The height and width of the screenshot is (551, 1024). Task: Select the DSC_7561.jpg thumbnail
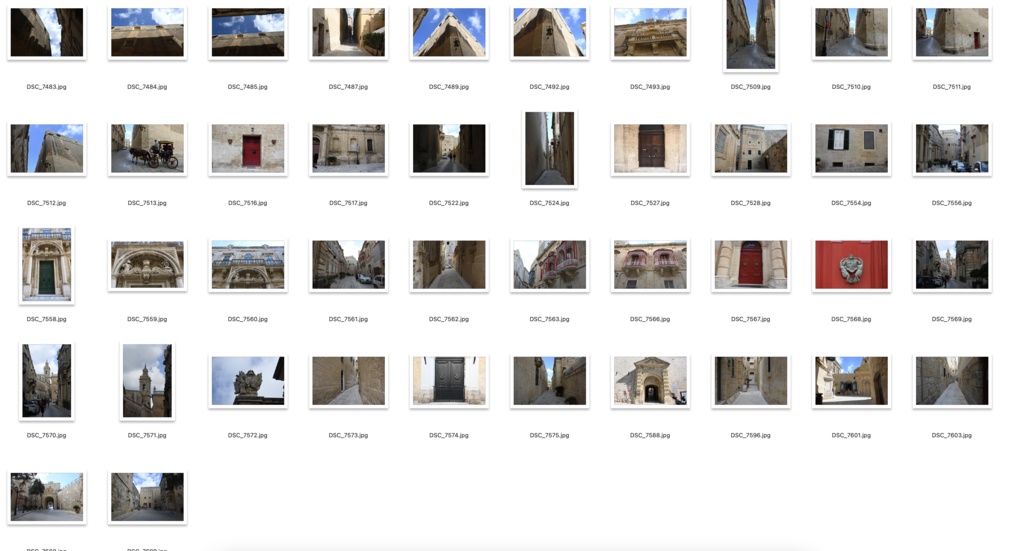[348, 264]
